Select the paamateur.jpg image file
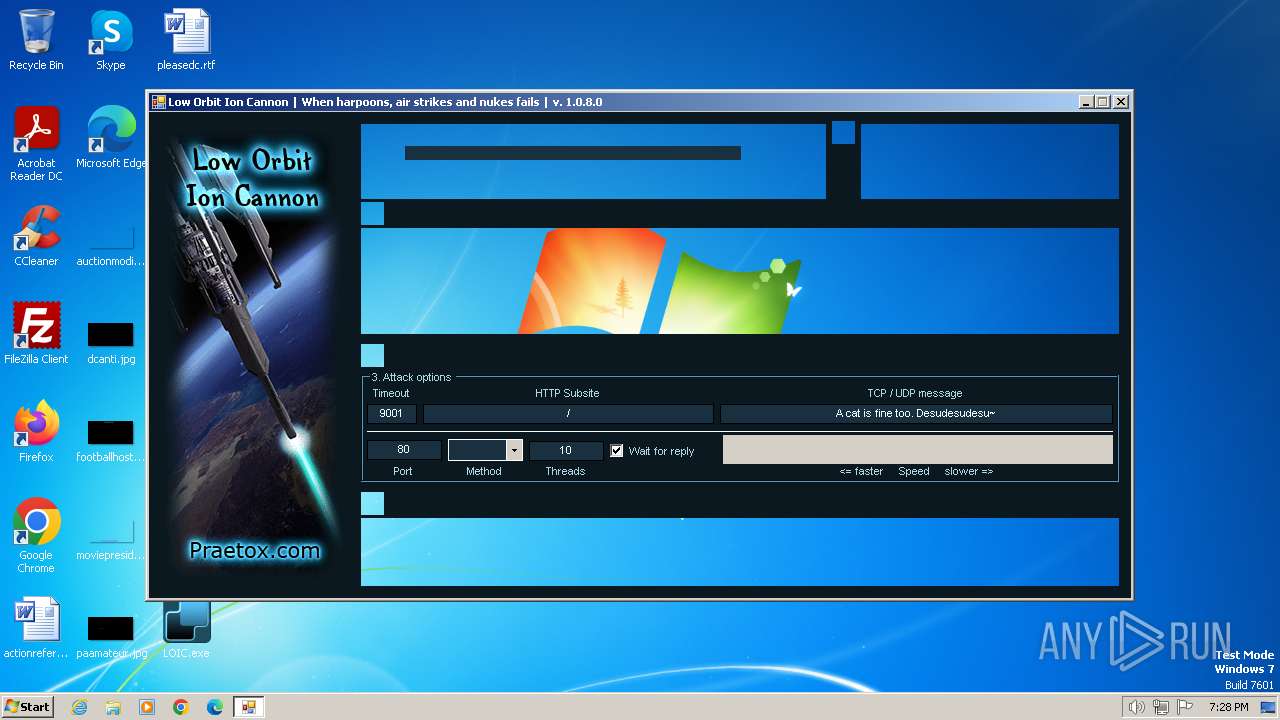This screenshot has width=1280, height=720. (110, 636)
